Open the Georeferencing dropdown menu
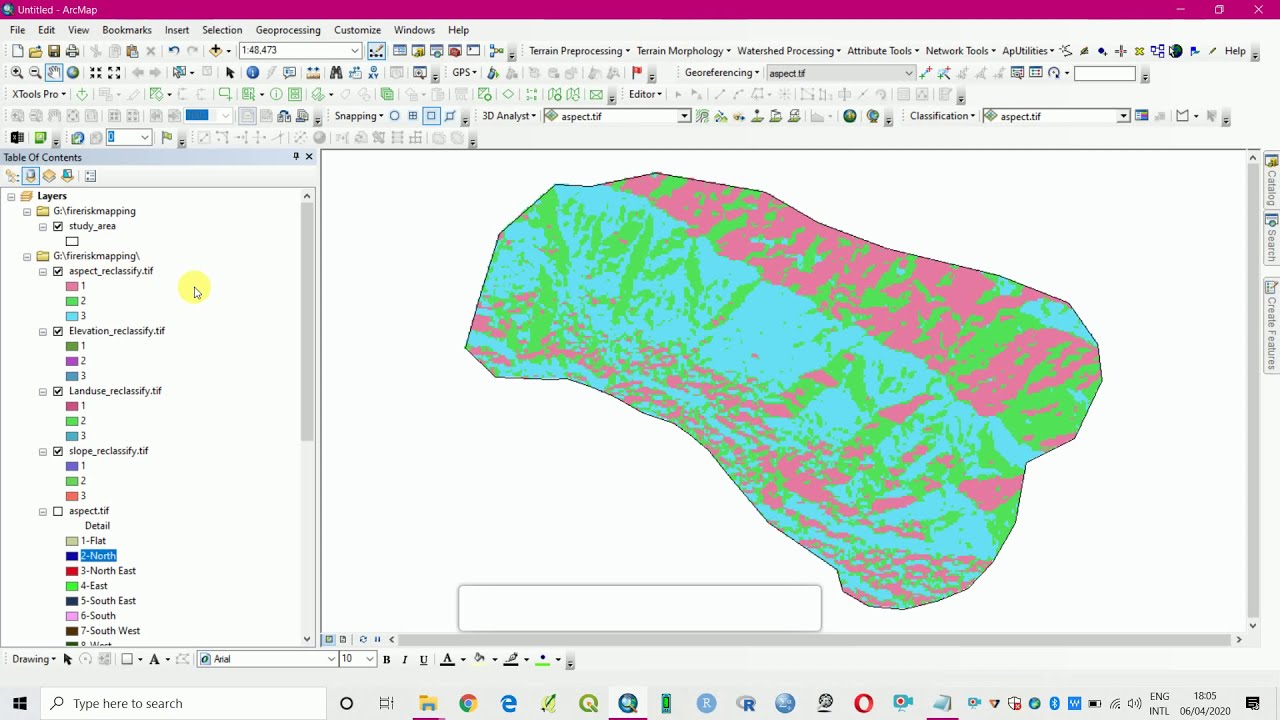Screen dimensions: 1280x720 (x=722, y=73)
